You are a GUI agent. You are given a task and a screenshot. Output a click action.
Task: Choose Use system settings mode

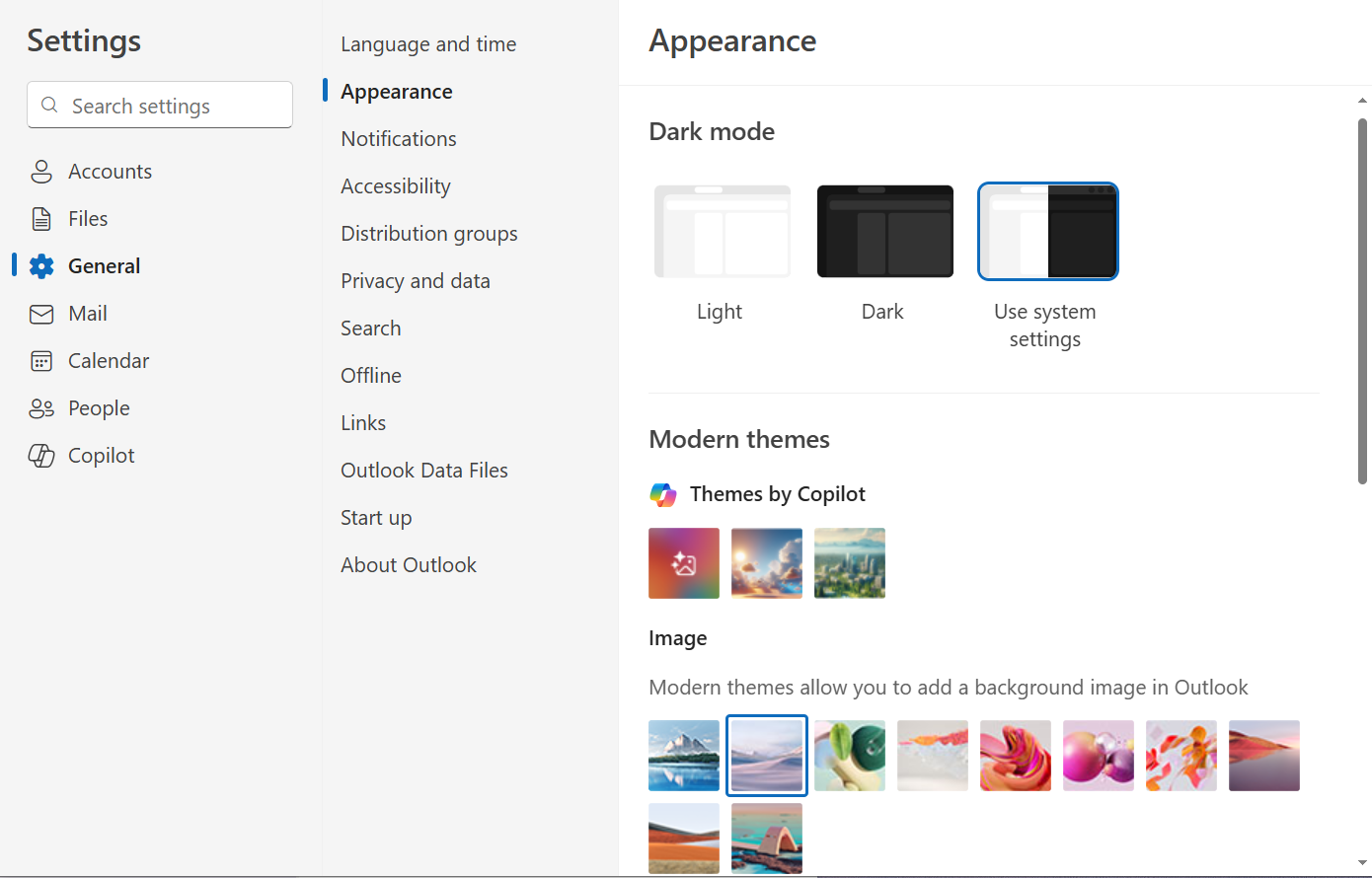tap(1048, 232)
